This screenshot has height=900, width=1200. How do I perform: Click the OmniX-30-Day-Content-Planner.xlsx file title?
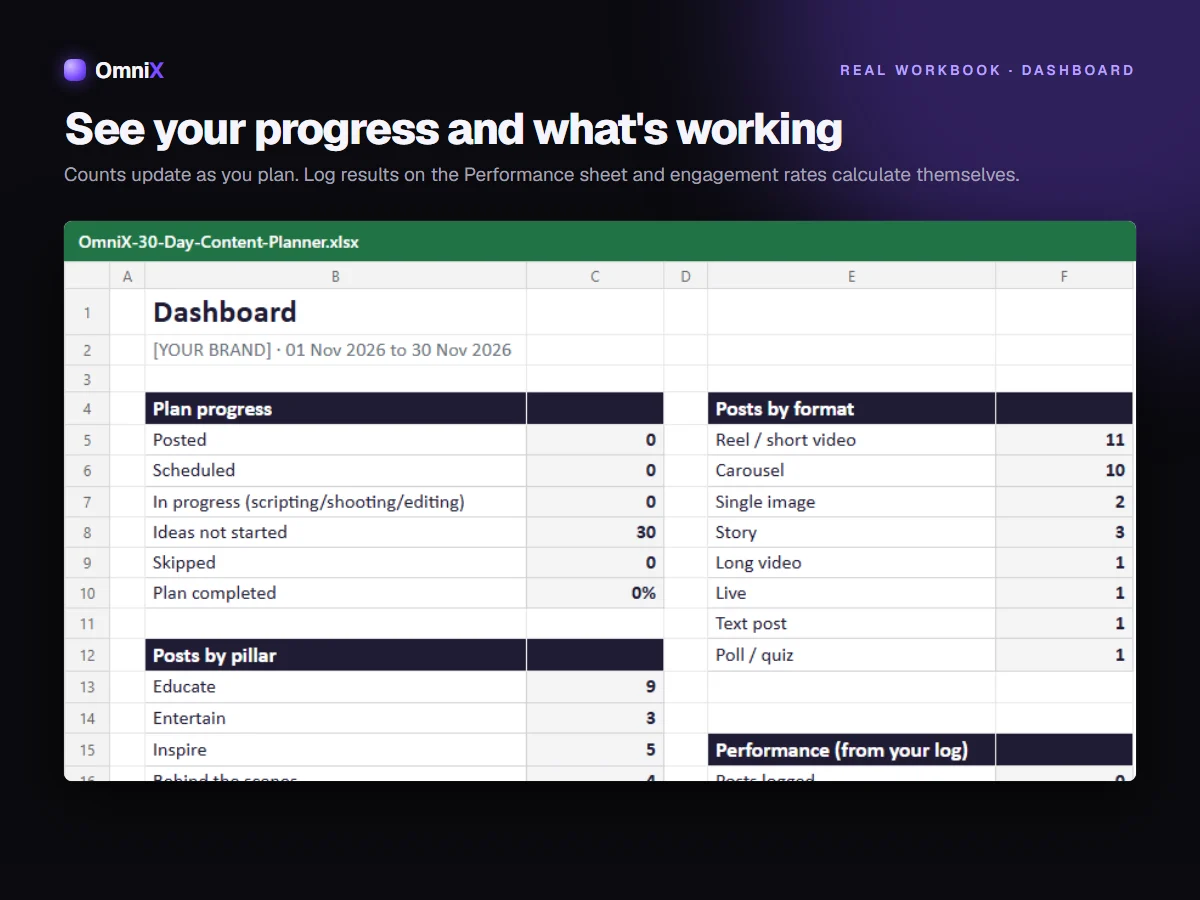[219, 241]
